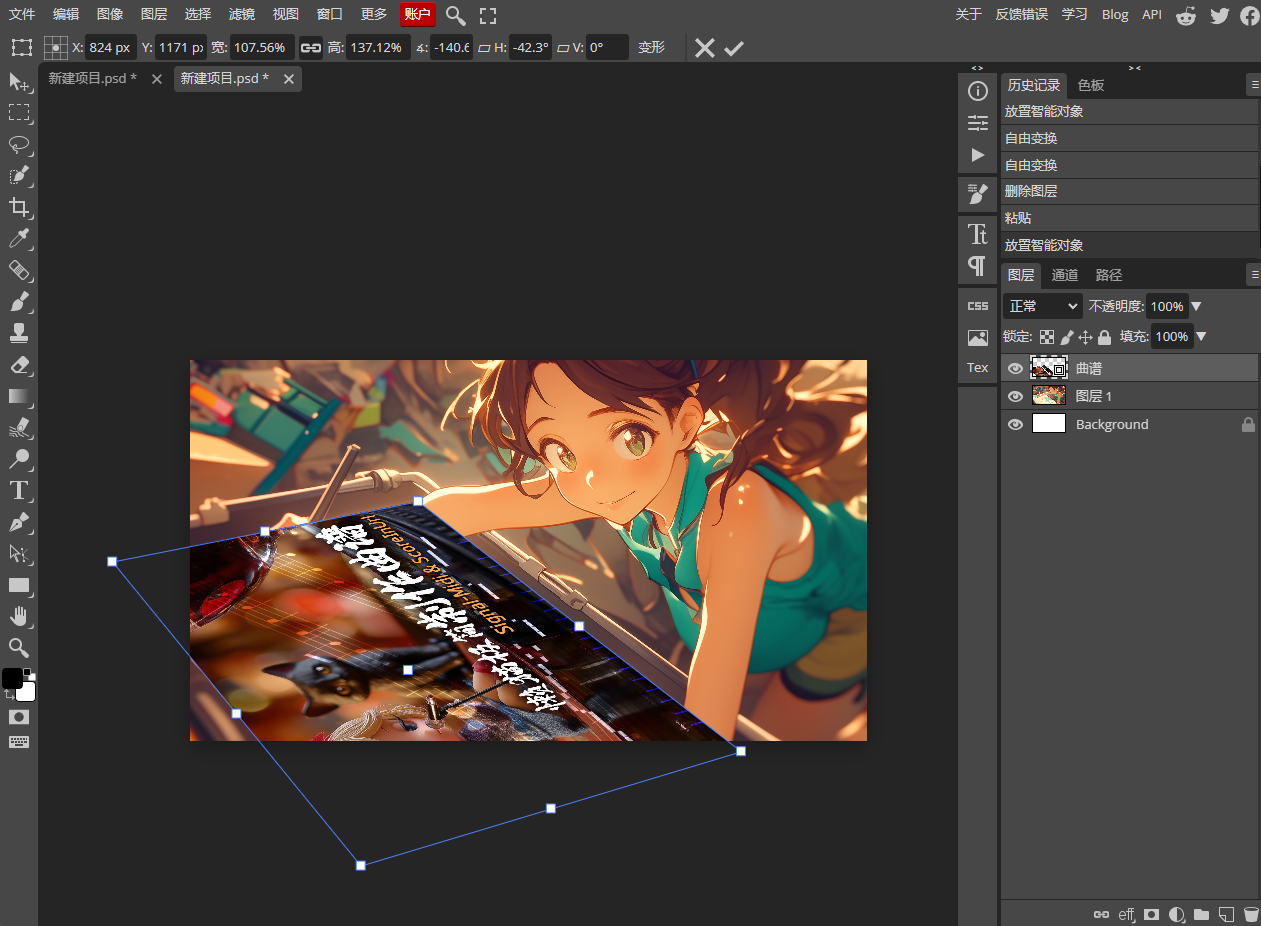Open the CSS panel
Screen dimensions: 1261x926
978,305
